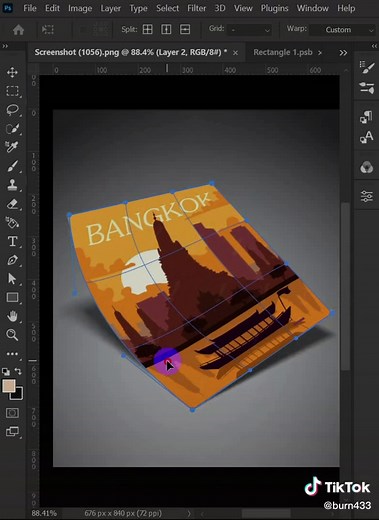Image resolution: width=379 pixels, height=520 pixels.
Task: Split the warp crosswise
Action: coord(148,29)
